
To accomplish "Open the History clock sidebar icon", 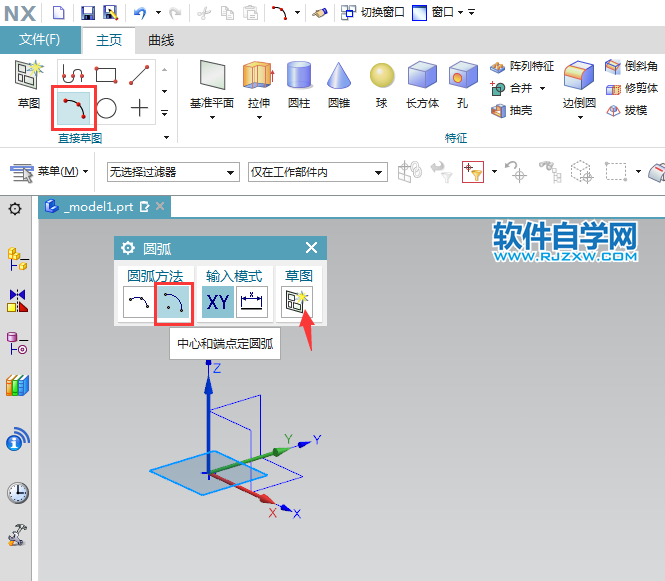I will pyautogui.click(x=17, y=493).
